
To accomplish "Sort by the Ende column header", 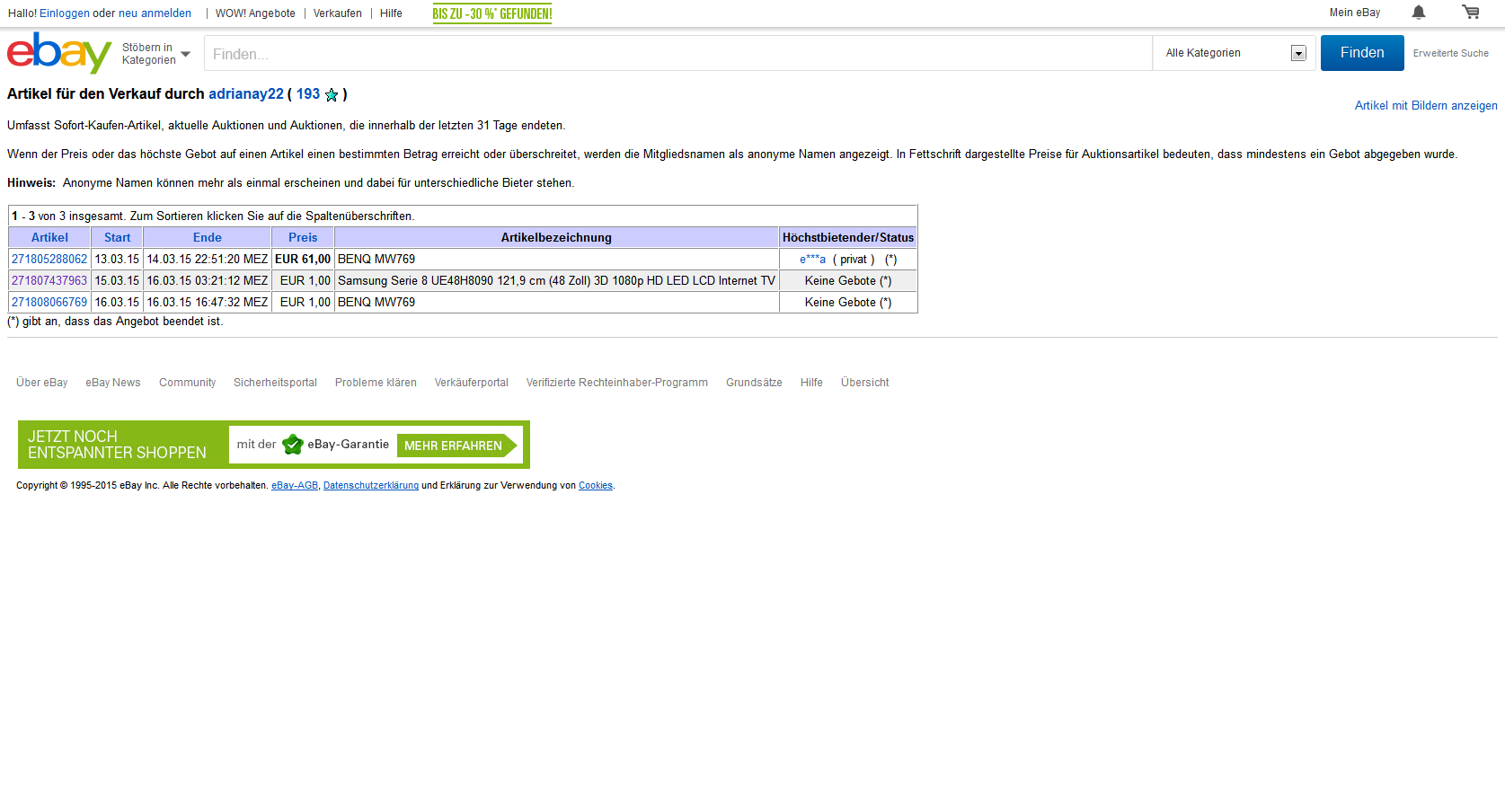I will 208,238.
